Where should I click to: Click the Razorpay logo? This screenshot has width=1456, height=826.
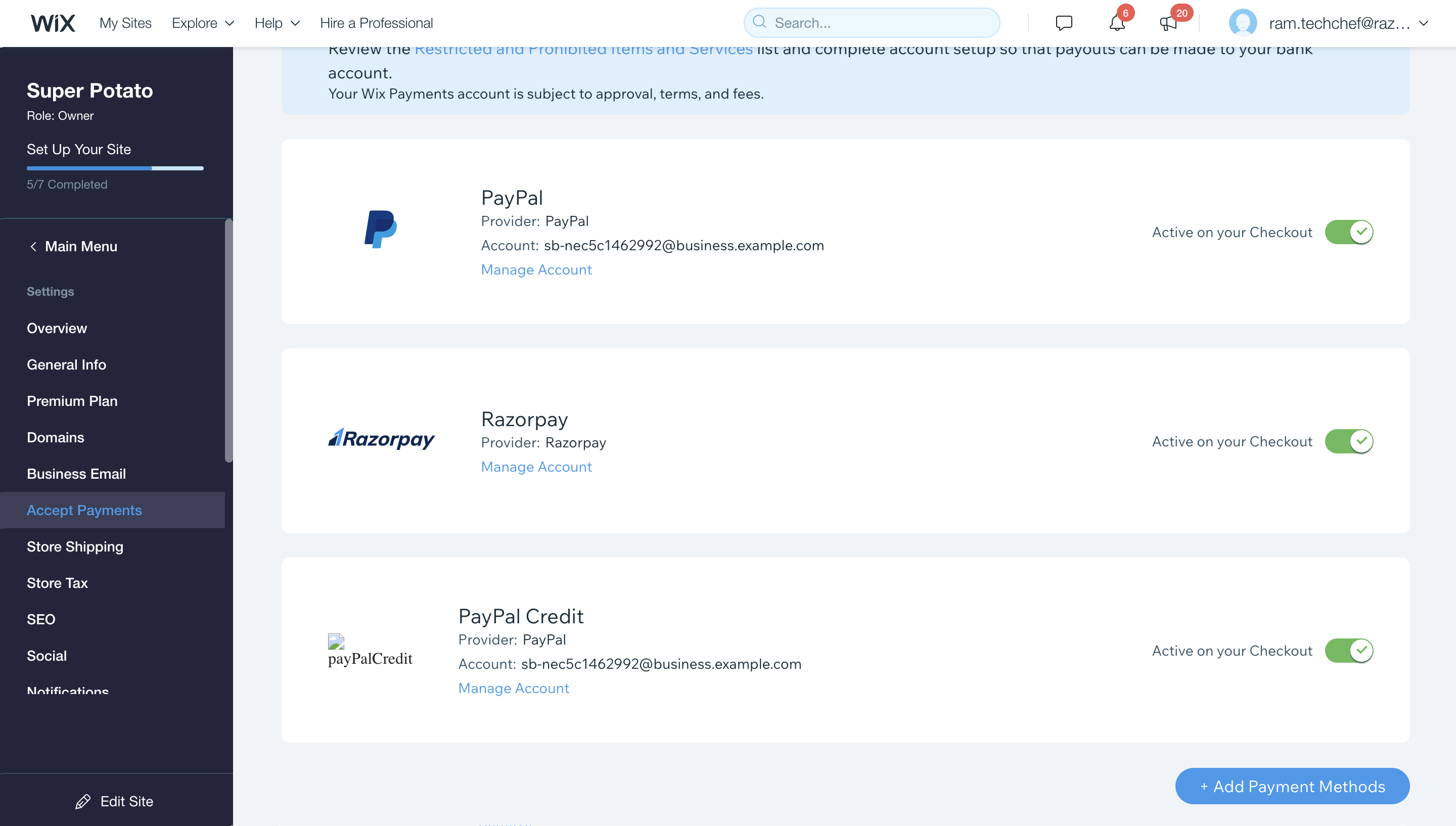click(381, 439)
